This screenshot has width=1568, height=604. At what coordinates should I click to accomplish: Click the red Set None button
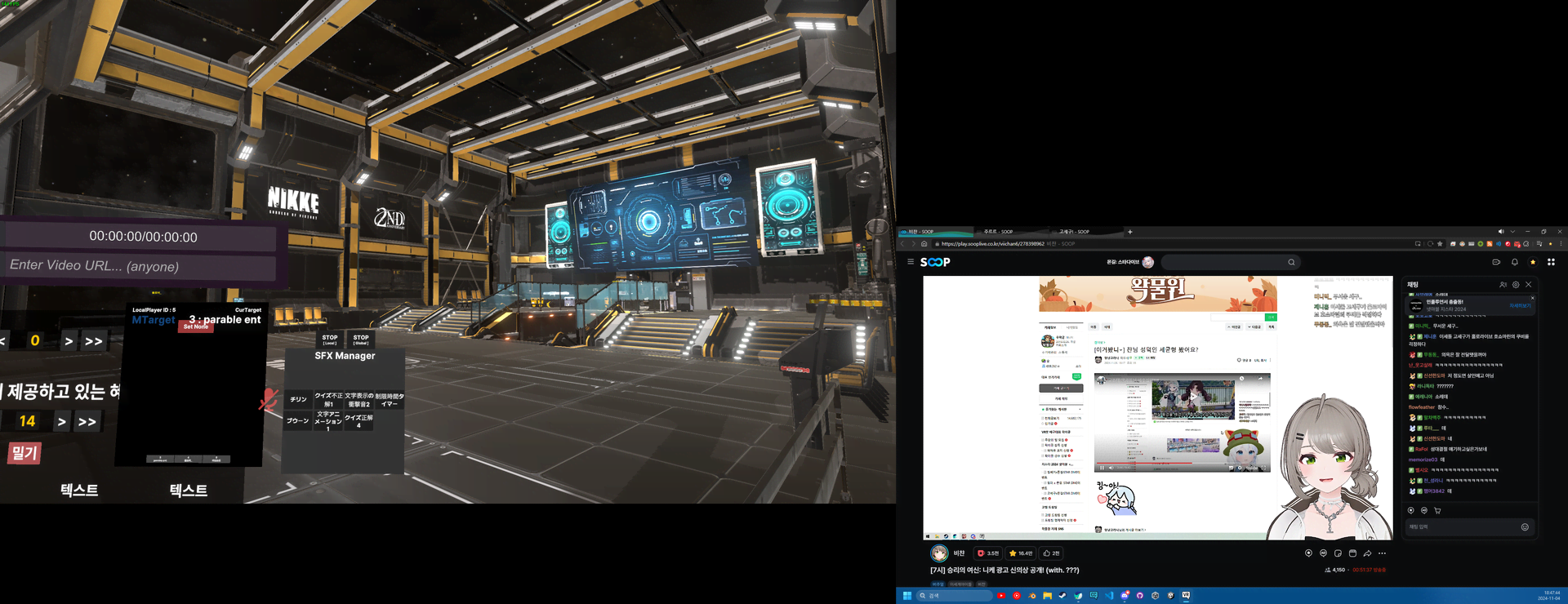click(196, 327)
